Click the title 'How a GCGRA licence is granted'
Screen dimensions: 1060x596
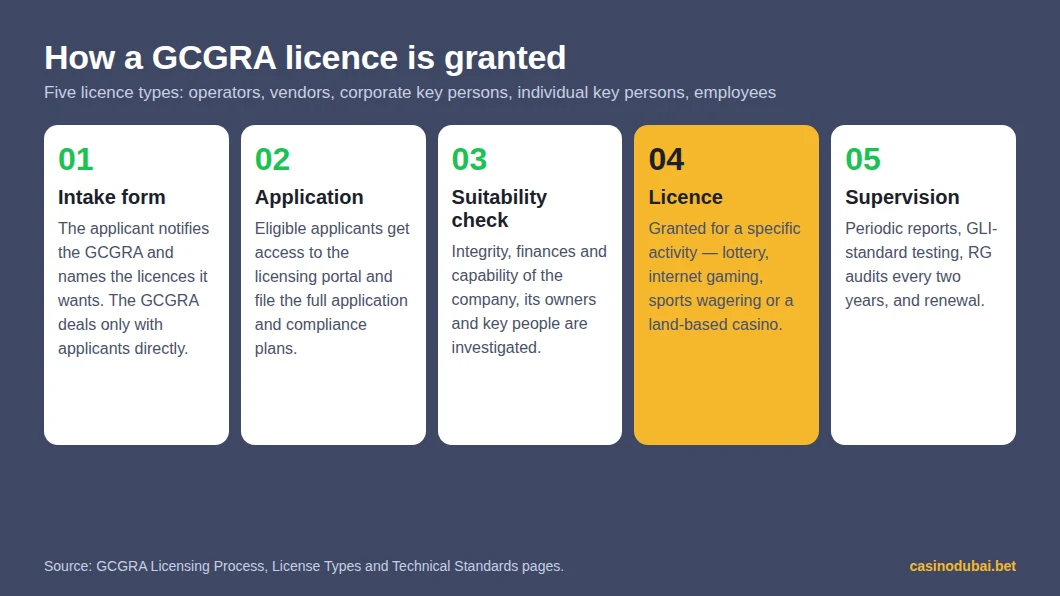pyautogui.click(x=305, y=57)
